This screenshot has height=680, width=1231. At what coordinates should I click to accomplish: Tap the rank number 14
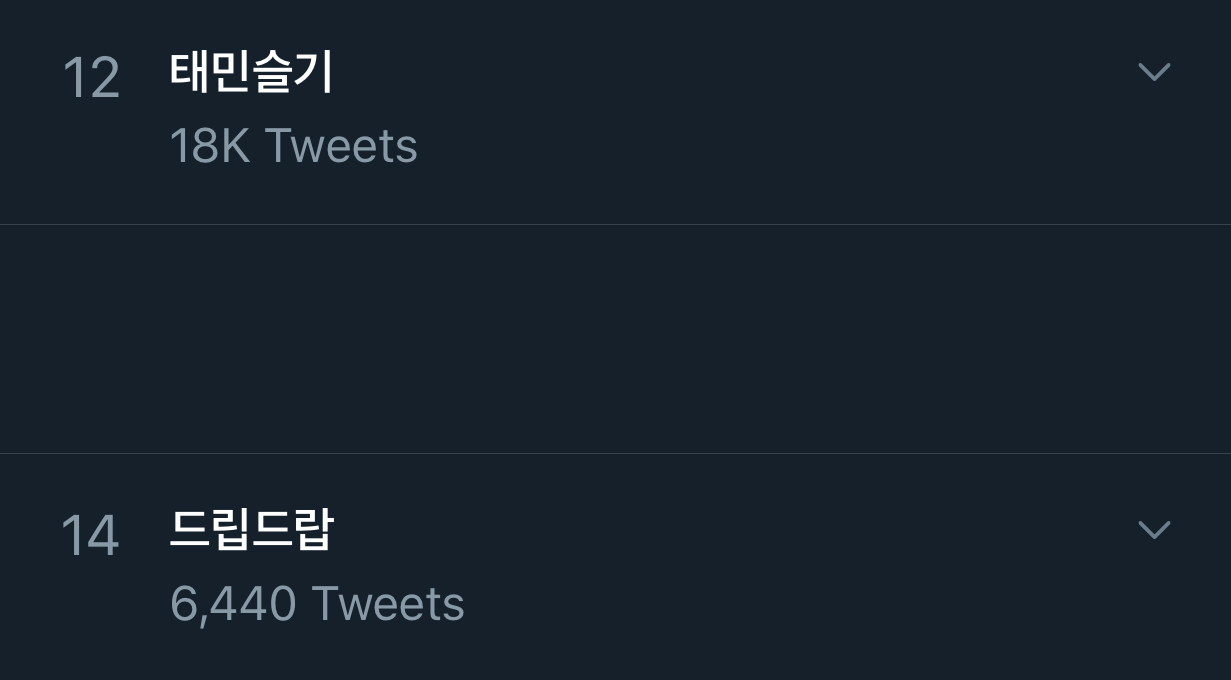pos(90,536)
